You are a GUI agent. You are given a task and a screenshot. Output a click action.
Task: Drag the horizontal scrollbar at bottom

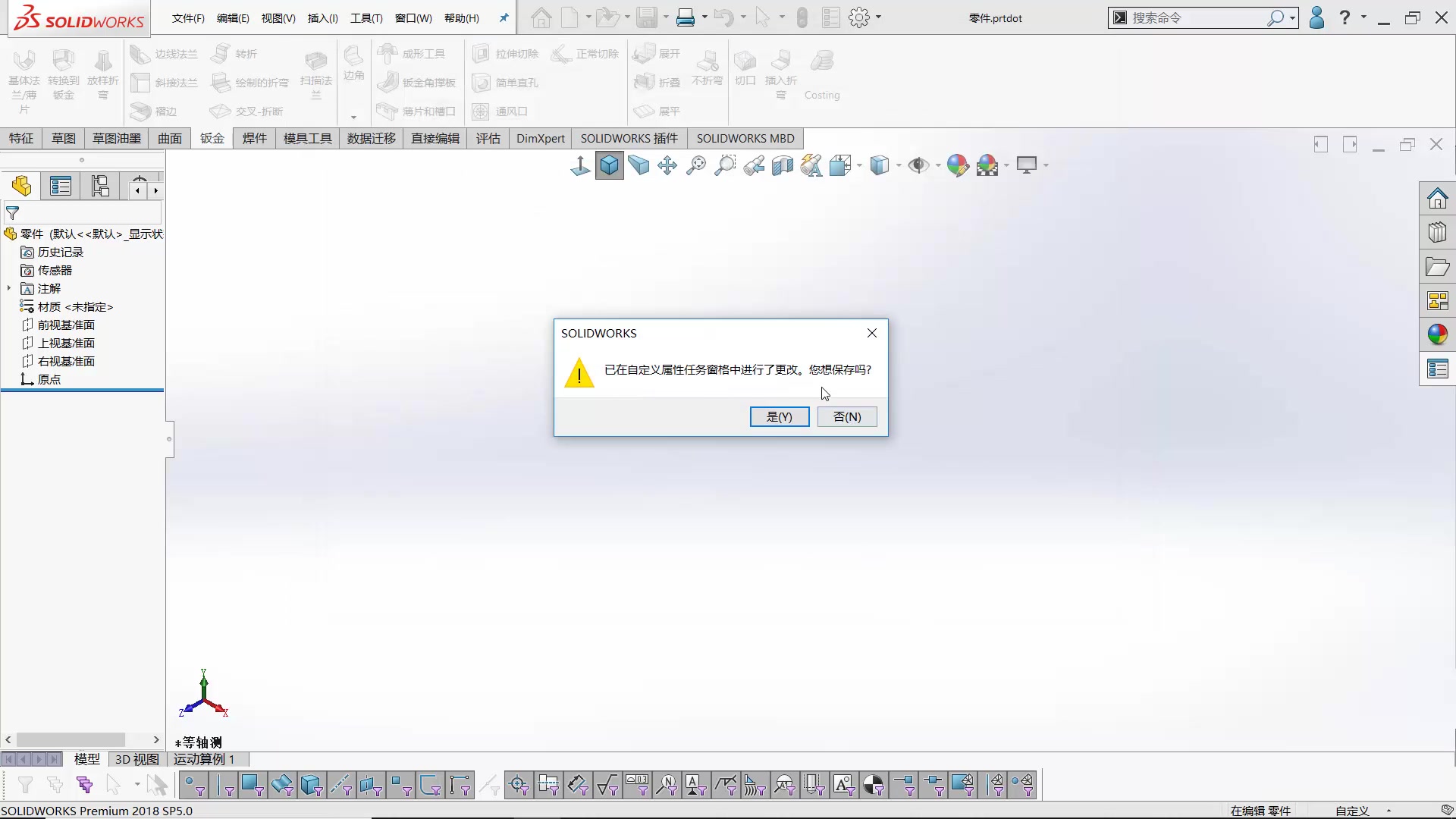(x=82, y=739)
